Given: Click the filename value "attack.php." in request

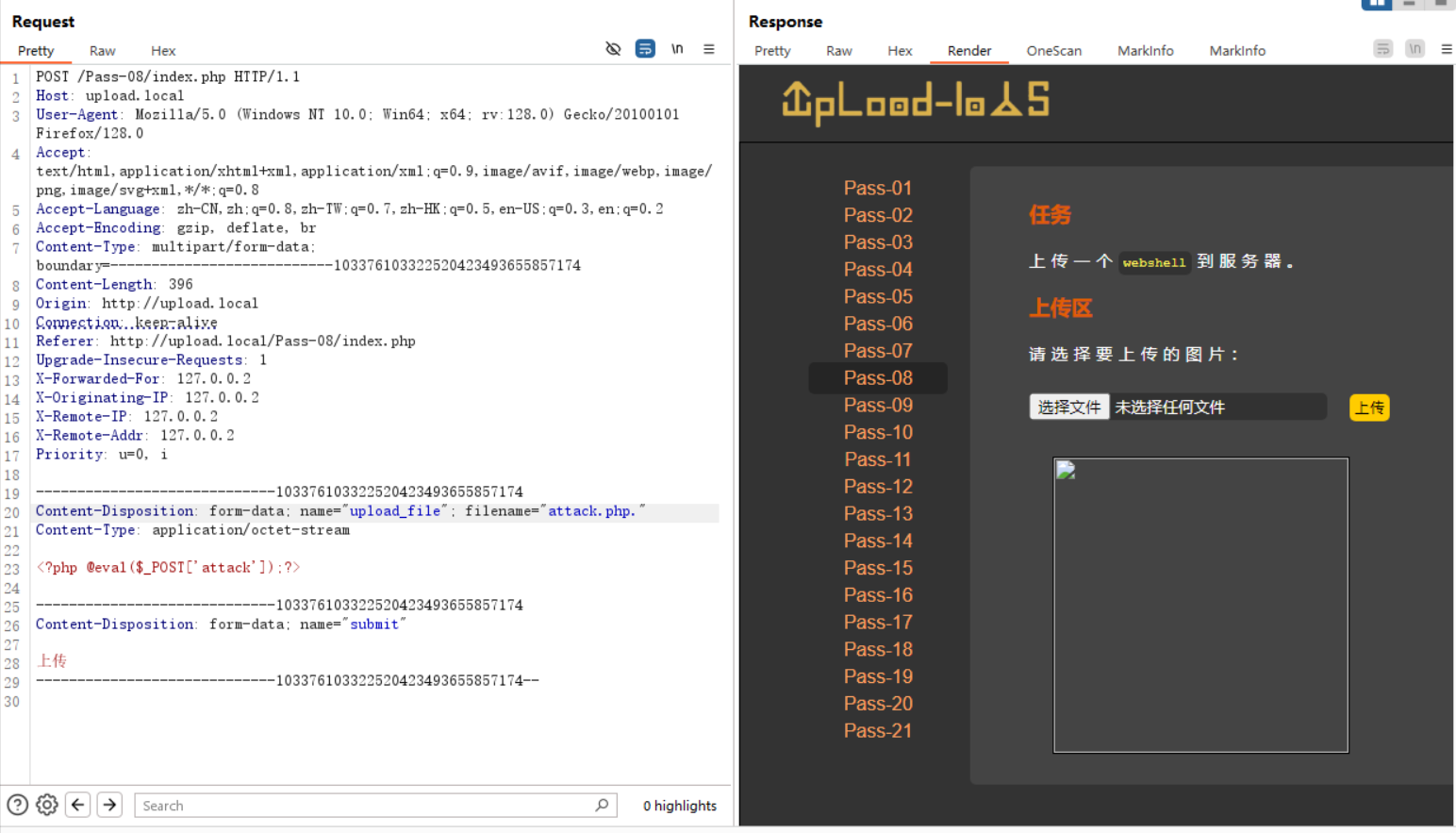Looking at the screenshot, I should pyautogui.click(x=592, y=510).
